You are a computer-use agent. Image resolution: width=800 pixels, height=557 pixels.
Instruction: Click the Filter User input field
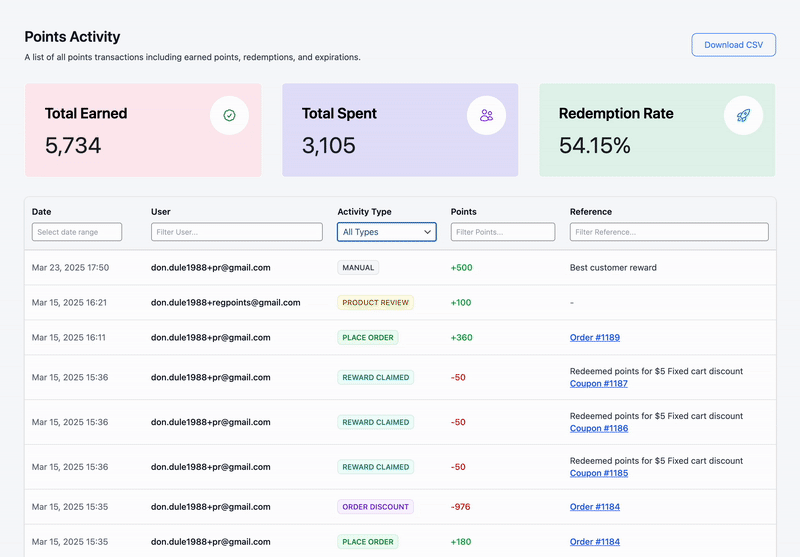(236, 232)
